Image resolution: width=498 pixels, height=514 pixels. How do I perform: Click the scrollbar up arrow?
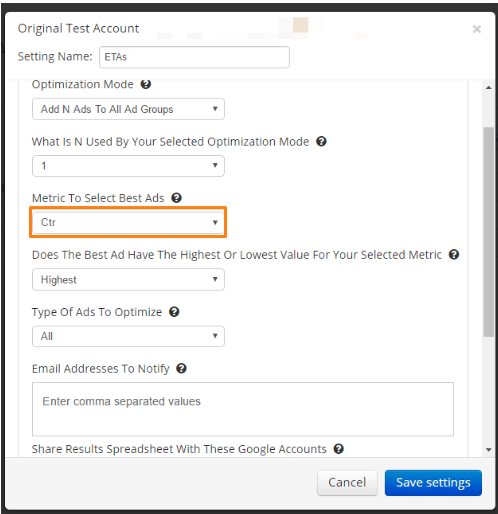point(489,88)
